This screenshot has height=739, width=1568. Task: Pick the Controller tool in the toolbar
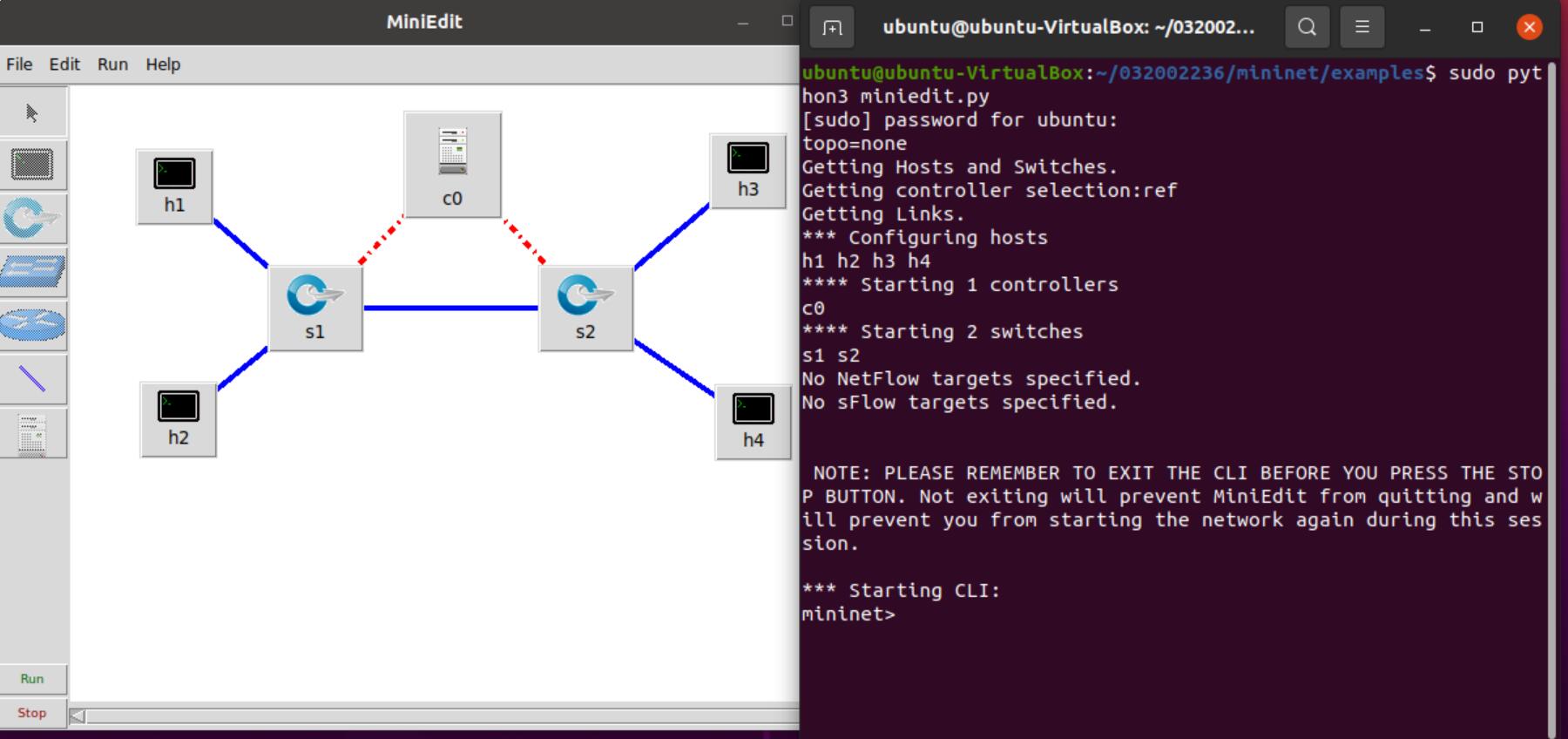[x=33, y=433]
